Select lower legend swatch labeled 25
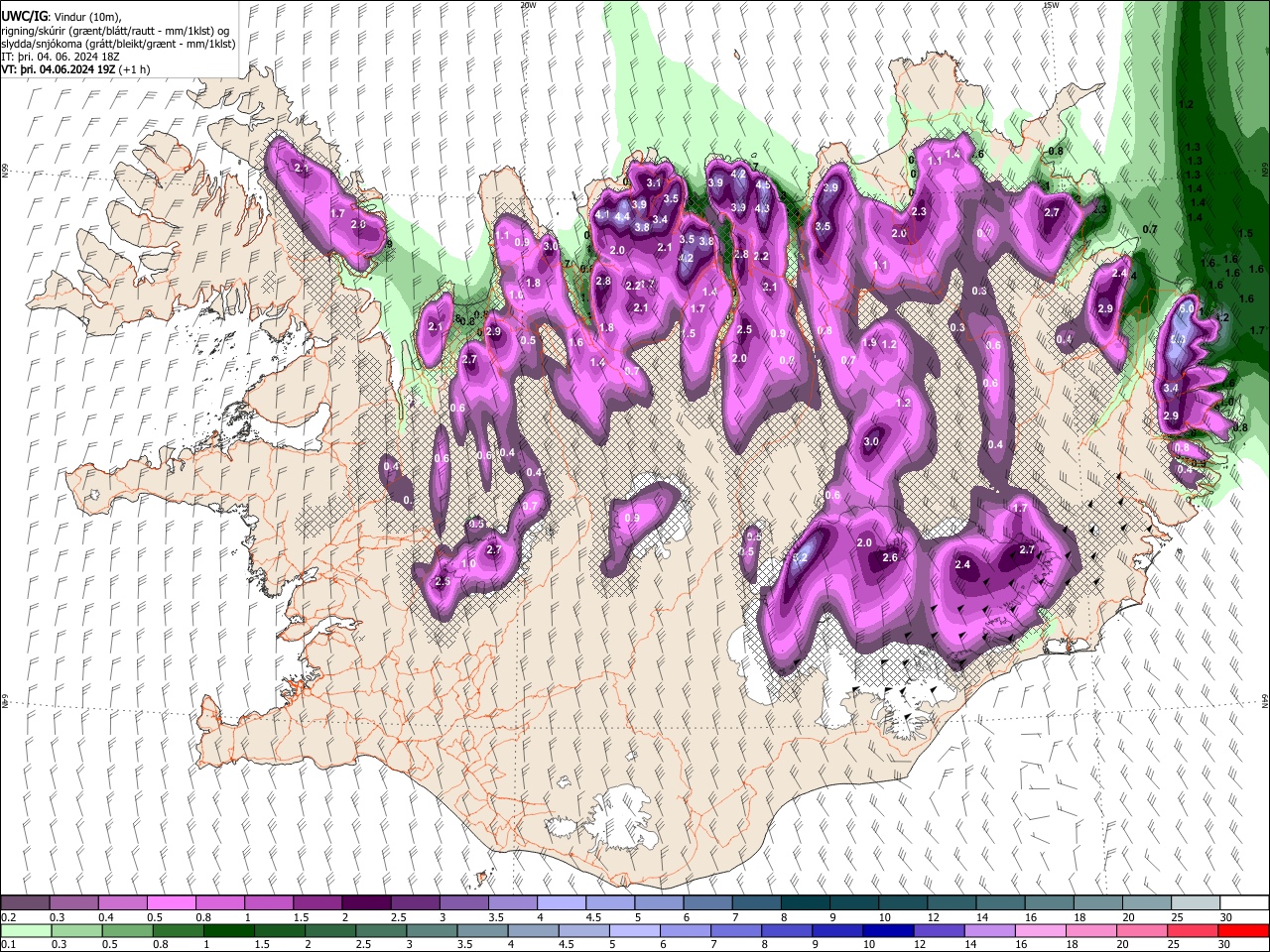 [1192, 930]
